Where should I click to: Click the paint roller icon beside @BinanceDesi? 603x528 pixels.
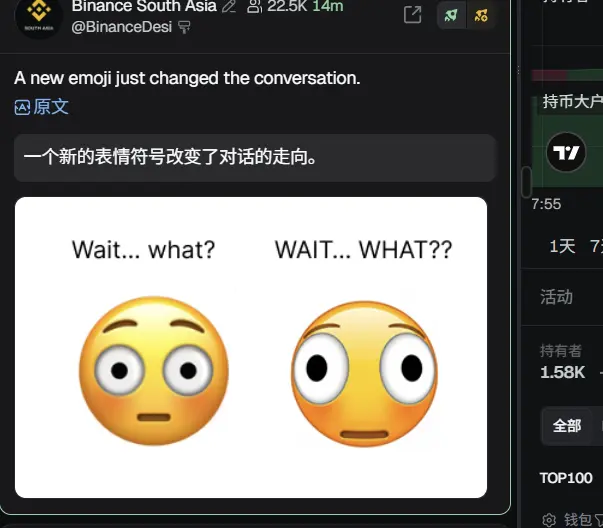[x=184, y=27]
